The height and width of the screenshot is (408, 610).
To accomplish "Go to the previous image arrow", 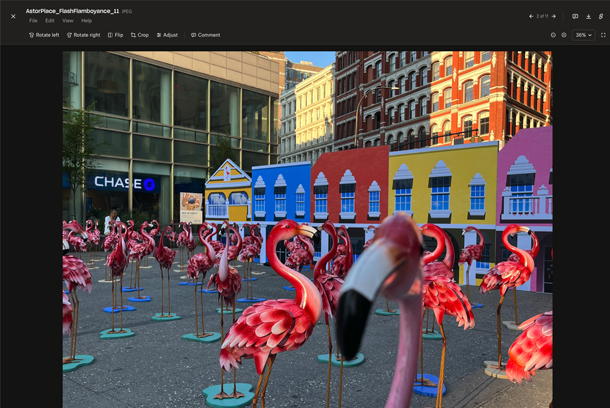I will 531,16.
